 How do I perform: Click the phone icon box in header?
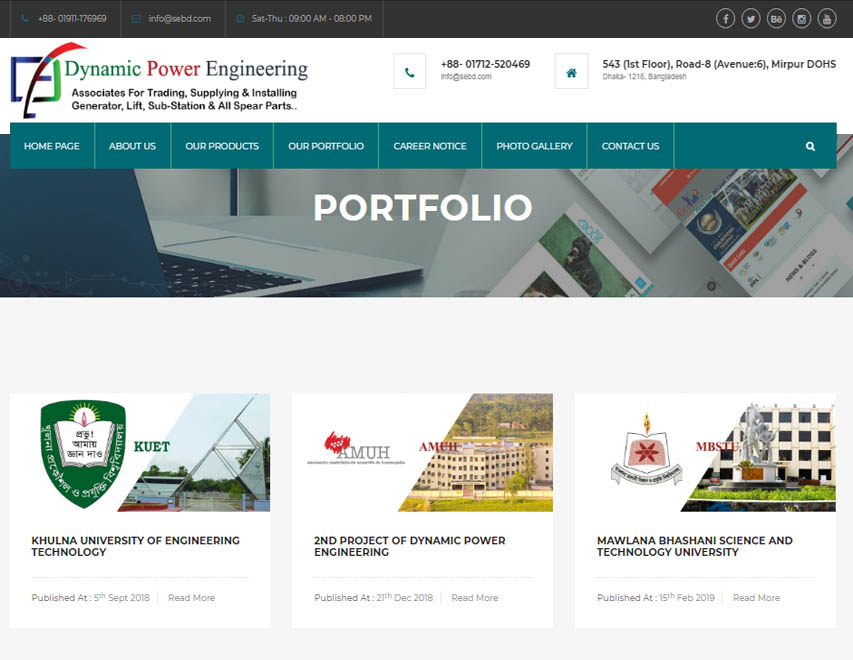410,71
